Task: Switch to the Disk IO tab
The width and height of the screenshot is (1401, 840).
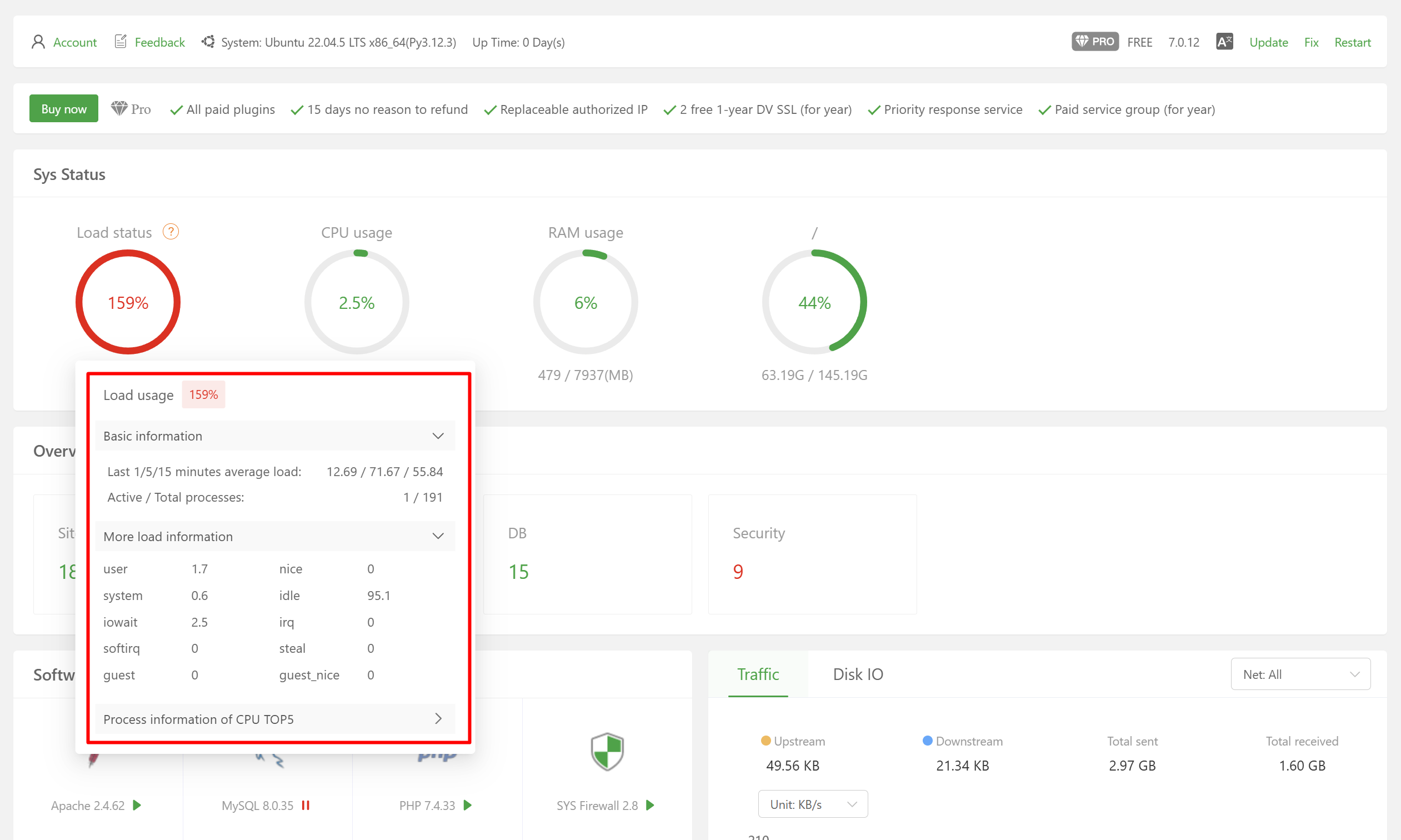Action: pyautogui.click(x=857, y=674)
